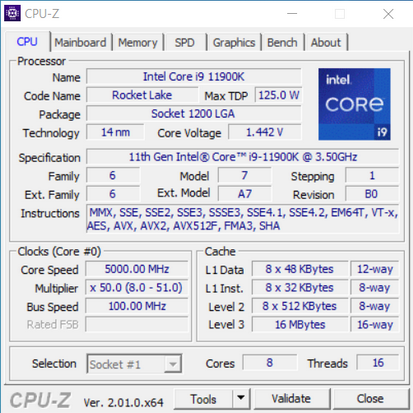The width and height of the screenshot is (413, 413).
Task: Minimize the CPU-Z window
Action: (292, 14)
